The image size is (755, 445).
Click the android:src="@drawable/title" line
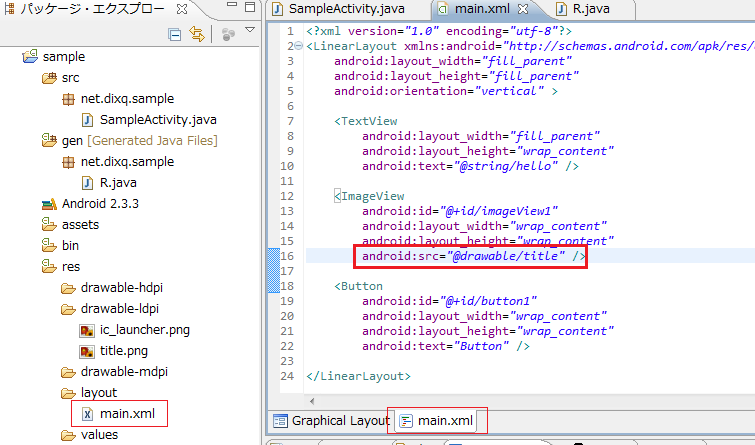tap(473, 256)
